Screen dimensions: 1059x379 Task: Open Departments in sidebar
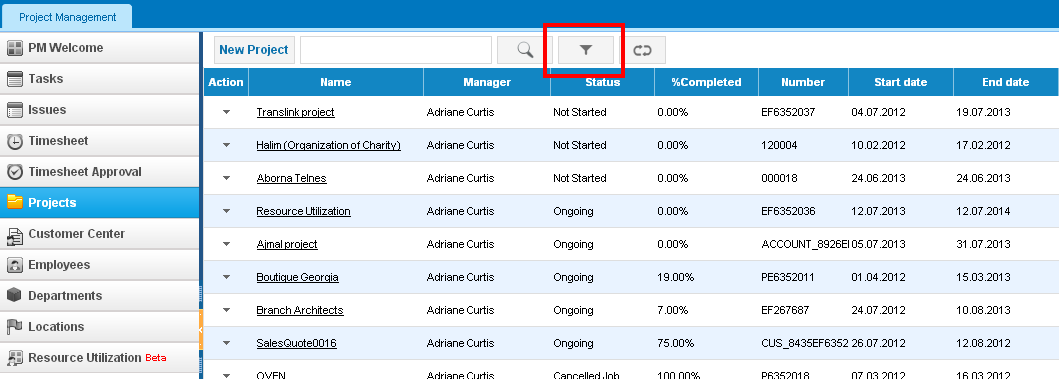click(99, 296)
